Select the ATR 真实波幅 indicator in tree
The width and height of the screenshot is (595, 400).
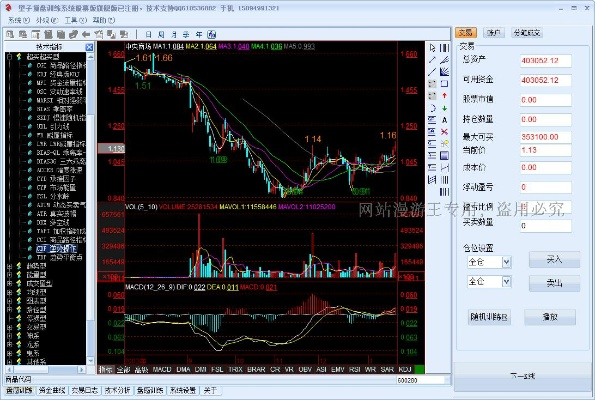(x=56, y=214)
